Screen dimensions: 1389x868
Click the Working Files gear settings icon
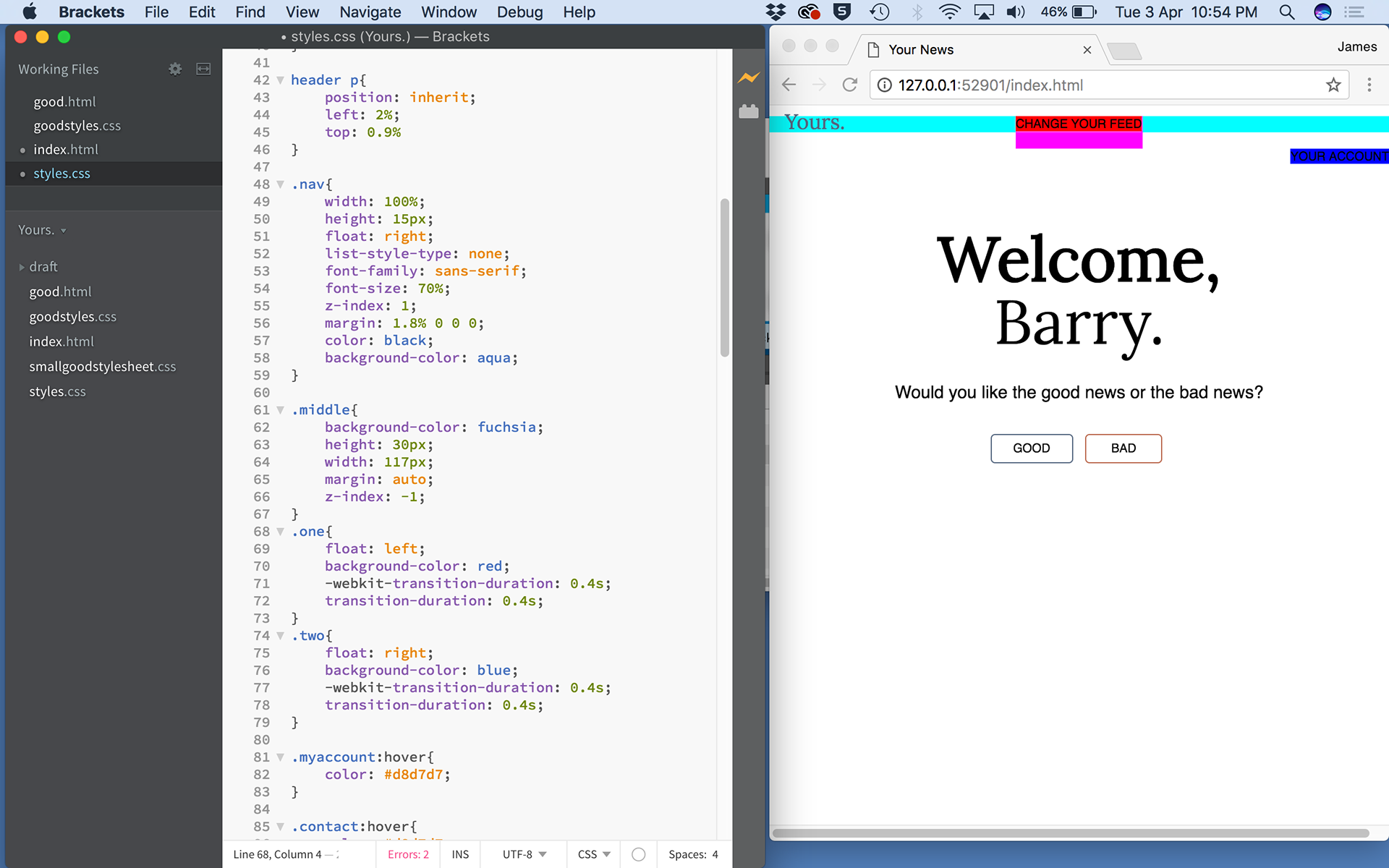pos(175,69)
